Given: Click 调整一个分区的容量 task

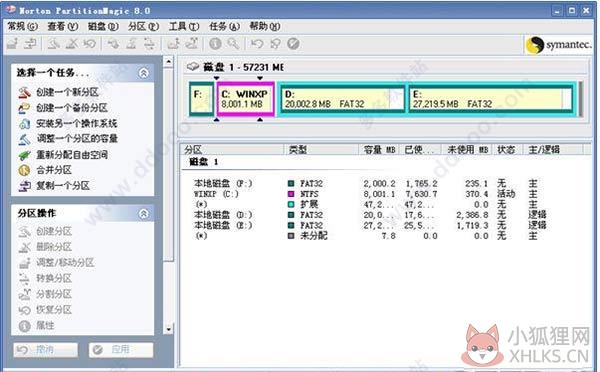Looking at the screenshot, I should point(77,139).
